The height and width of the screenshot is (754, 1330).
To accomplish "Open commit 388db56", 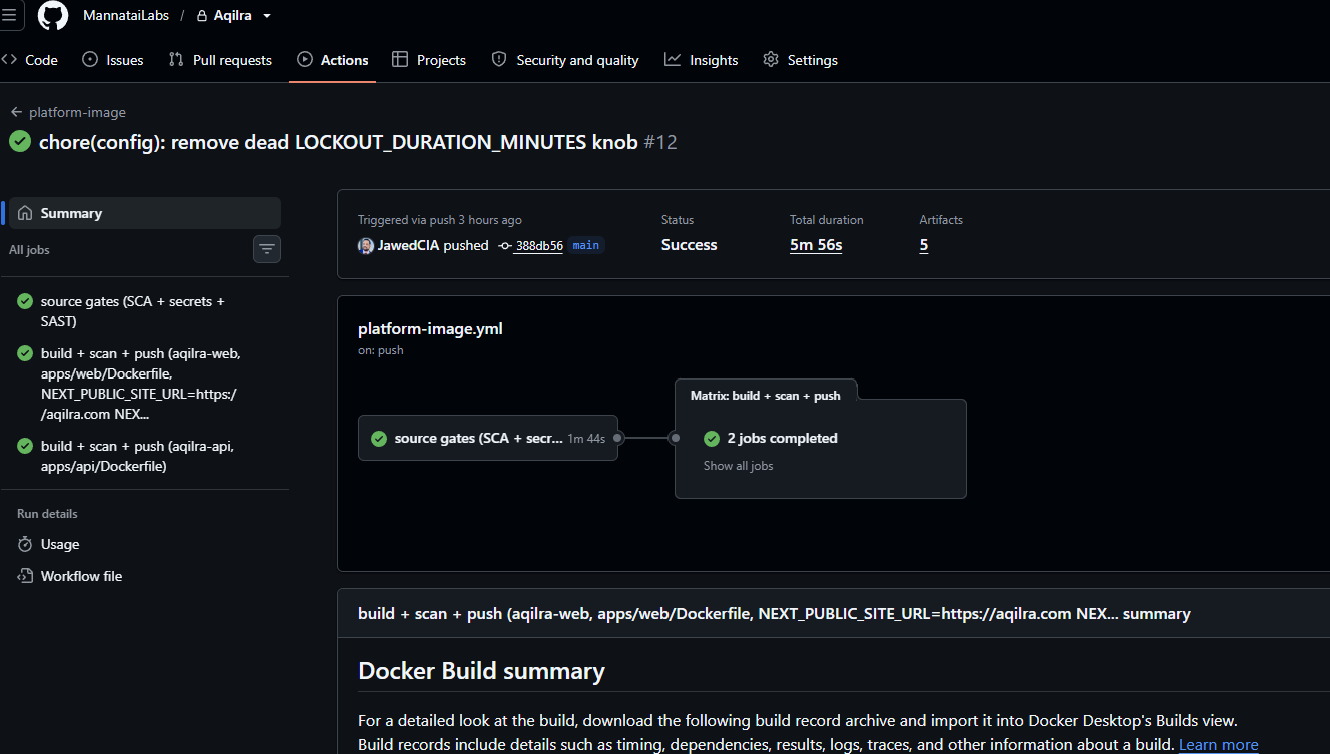I will click(x=538, y=245).
